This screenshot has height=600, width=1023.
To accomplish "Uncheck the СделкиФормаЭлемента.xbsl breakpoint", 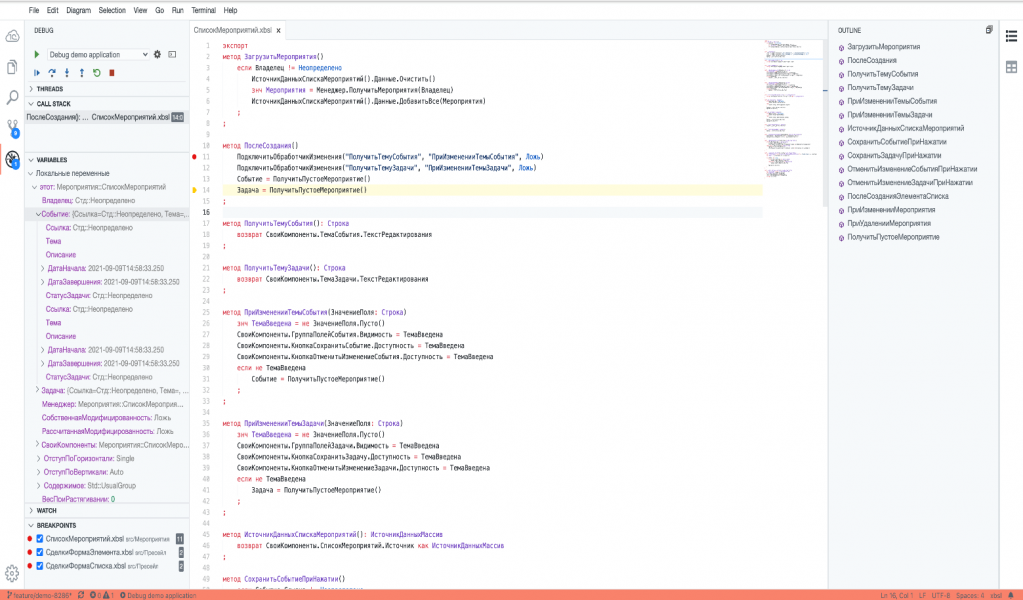I will (40, 552).
